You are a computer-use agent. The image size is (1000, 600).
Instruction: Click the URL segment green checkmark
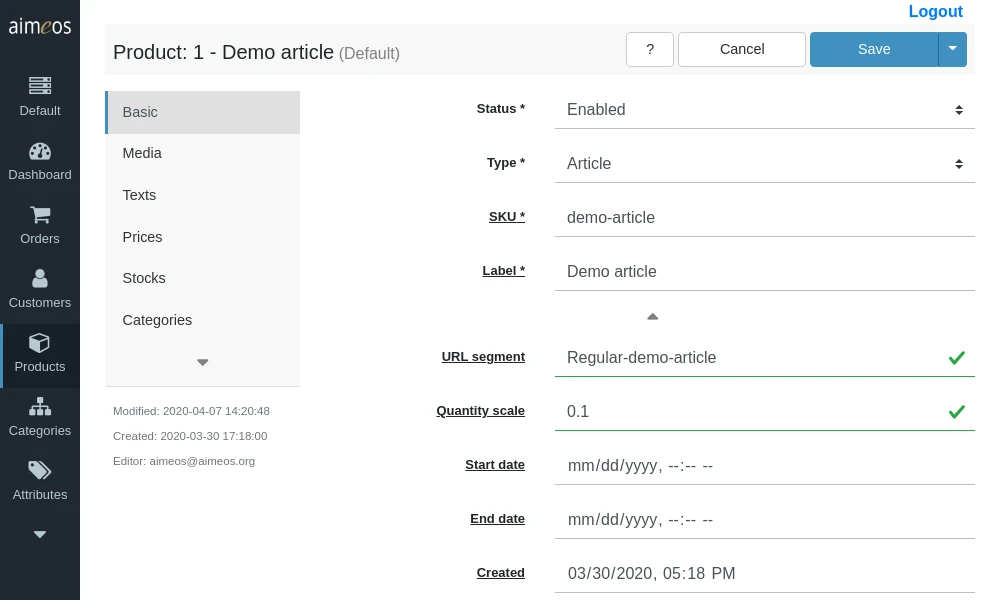click(957, 358)
